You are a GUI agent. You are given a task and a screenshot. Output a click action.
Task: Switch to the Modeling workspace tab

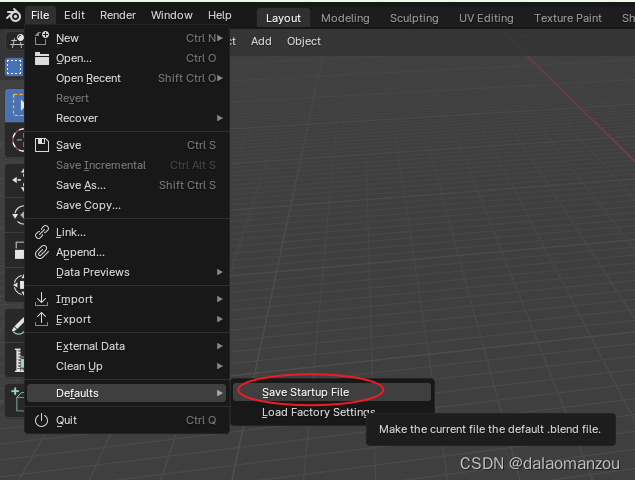tap(345, 18)
